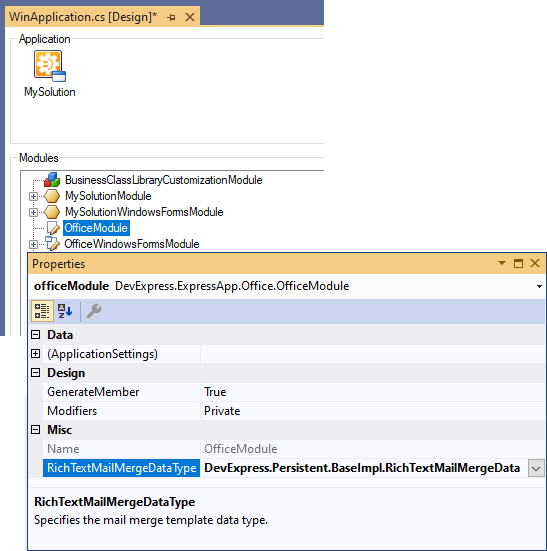The height and width of the screenshot is (551, 547).
Task: Click the OfficeWindowsFormsModule icon
Action: (x=52, y=244)
